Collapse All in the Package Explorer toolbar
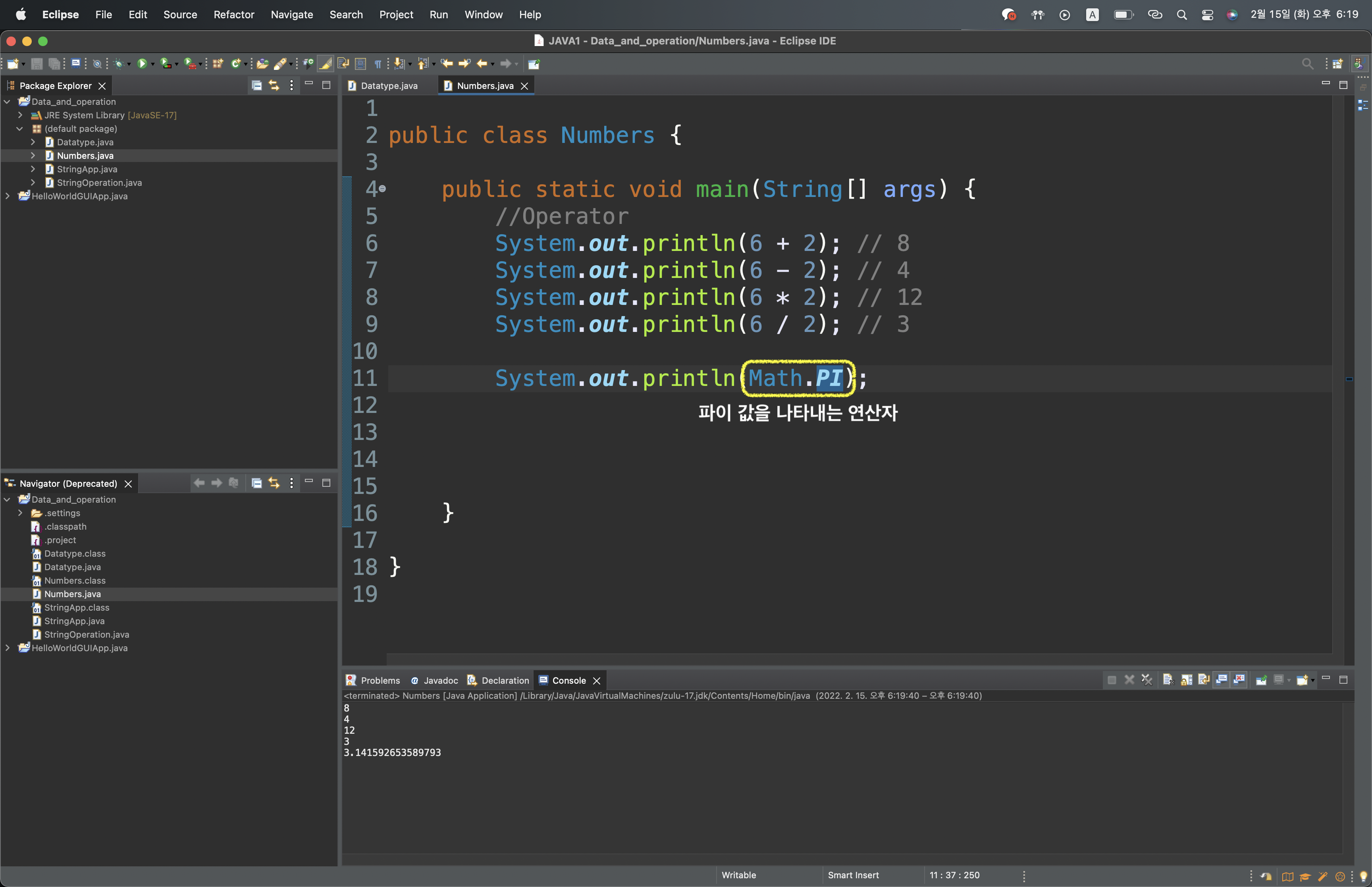1372x887 pixels. click(257, 85)
